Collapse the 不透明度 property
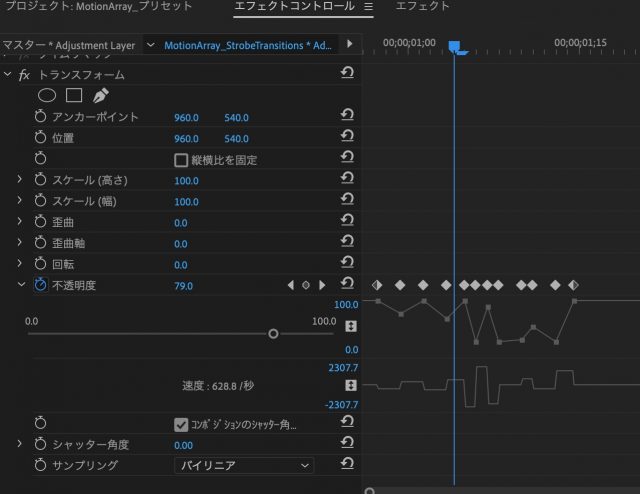Image resolution: width=640 pixels, height=494 pixels. click(x=19, y=285)
